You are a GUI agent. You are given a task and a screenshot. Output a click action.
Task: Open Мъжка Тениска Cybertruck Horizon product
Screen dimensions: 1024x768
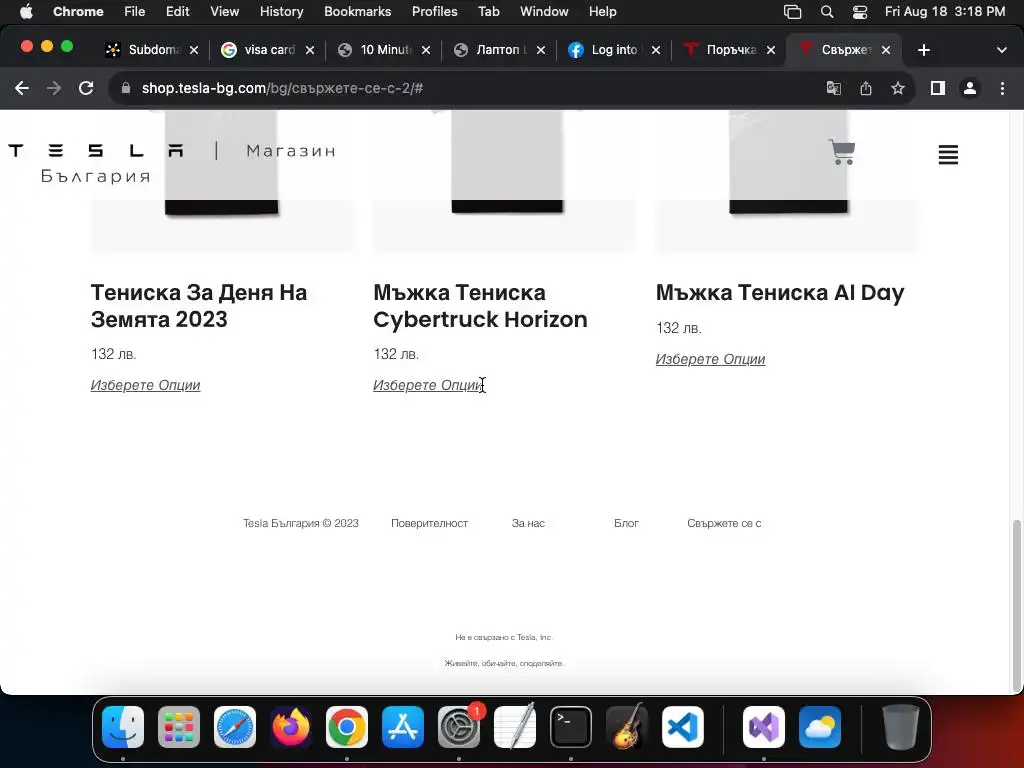(480, 306)
